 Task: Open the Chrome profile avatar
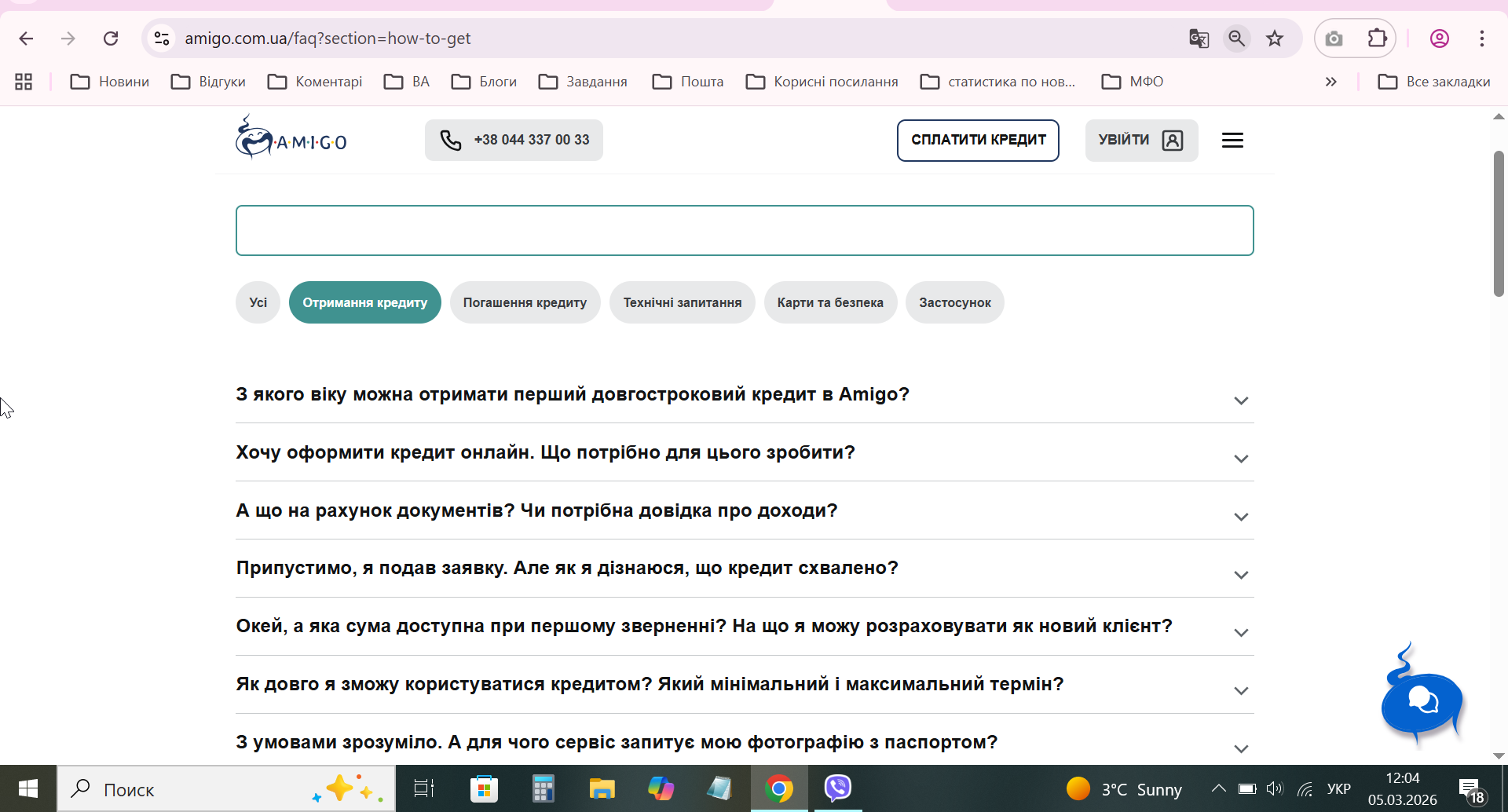click(x=1440, y=38)
